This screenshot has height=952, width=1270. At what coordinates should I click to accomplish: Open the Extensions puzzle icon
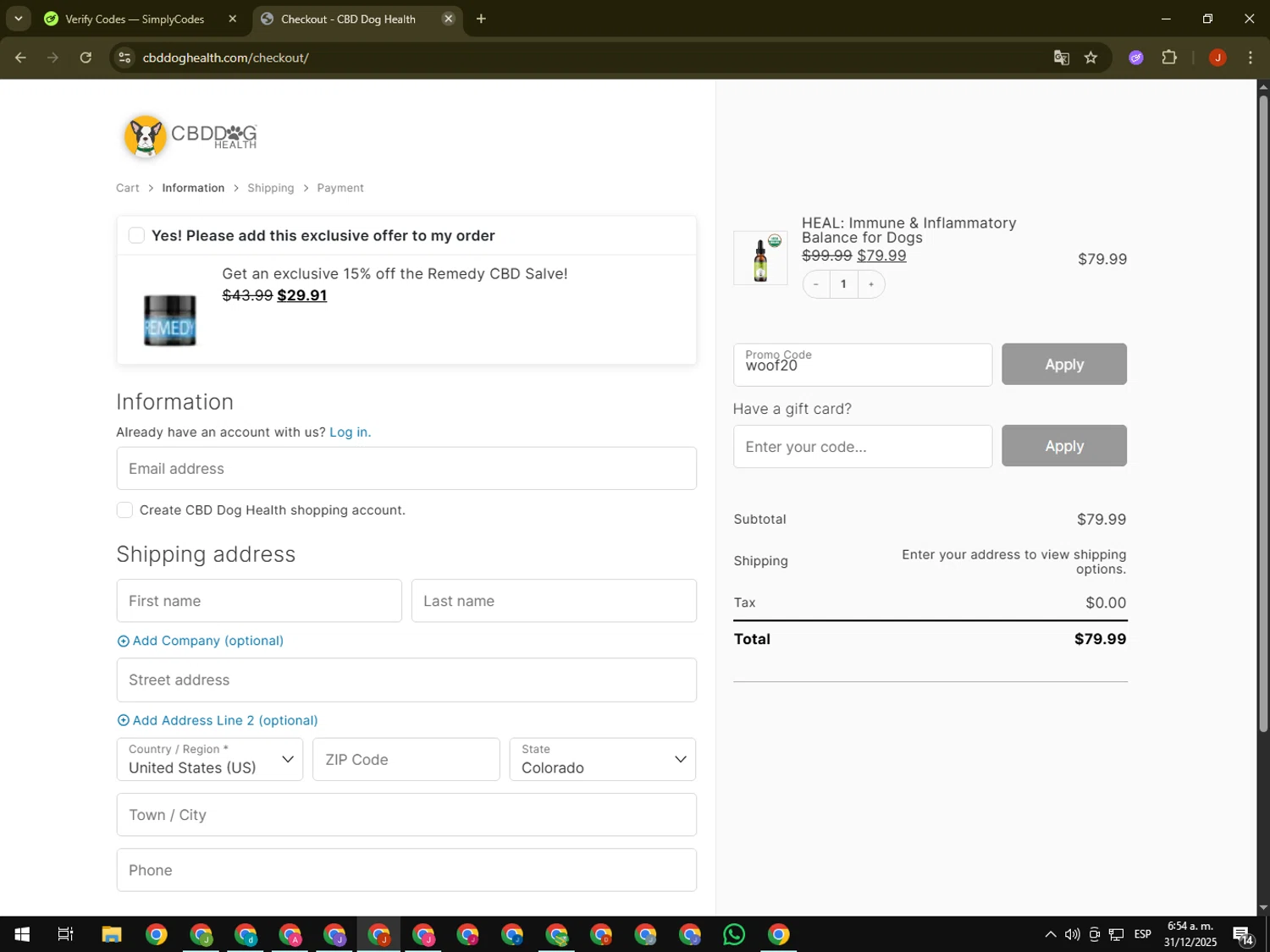(x=1169, y=58)
